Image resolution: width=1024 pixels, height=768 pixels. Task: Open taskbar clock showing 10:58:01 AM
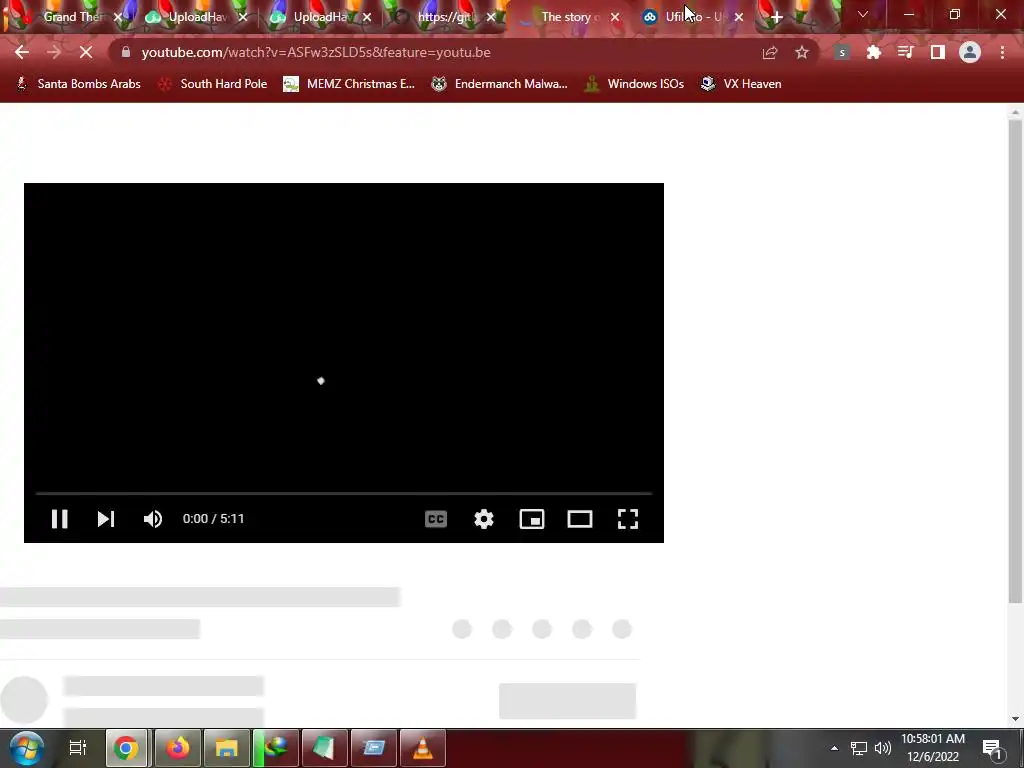933,748
